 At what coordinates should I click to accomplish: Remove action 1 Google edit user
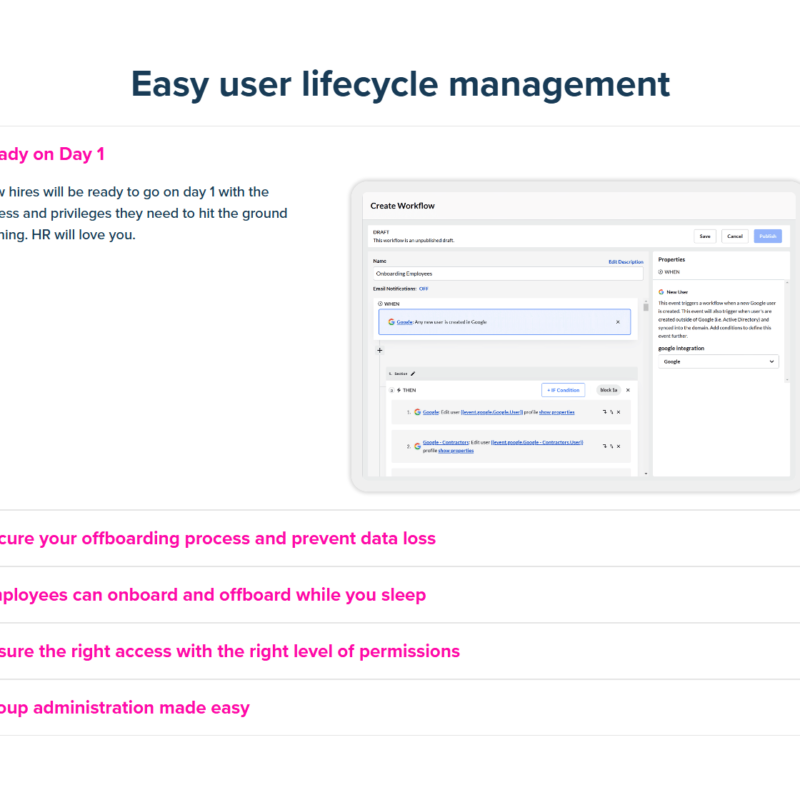(618, 412)
